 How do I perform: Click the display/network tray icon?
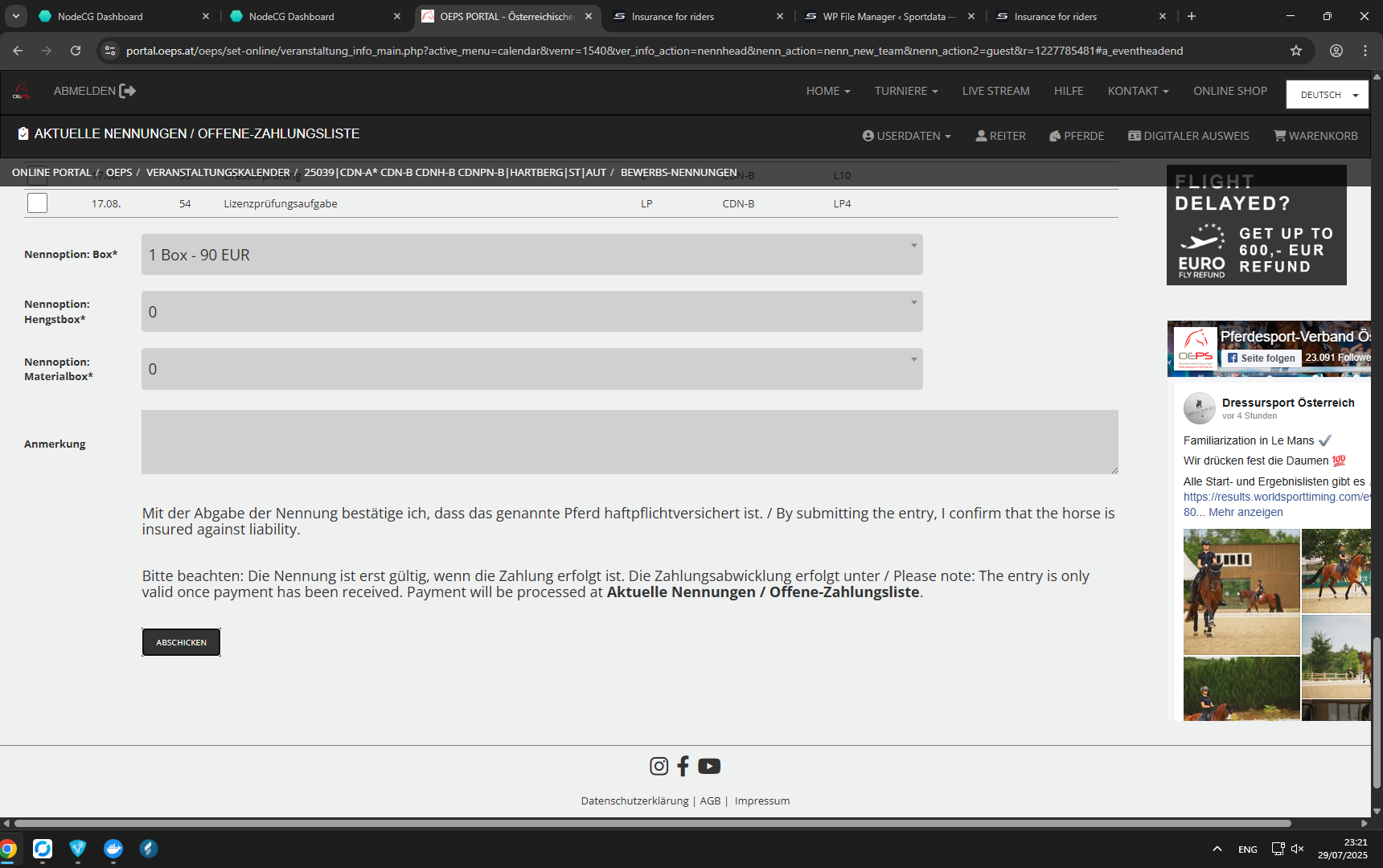click(x=1278, y=849)
